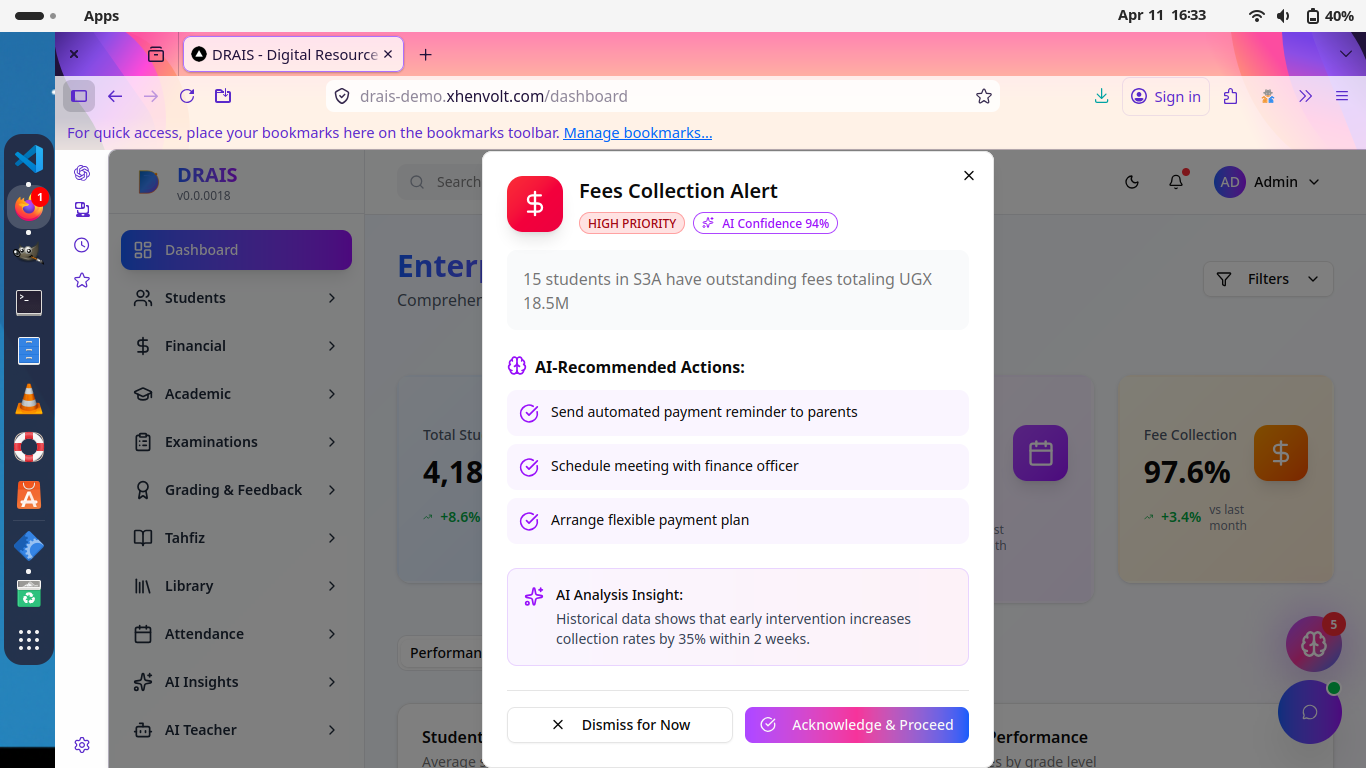This screenshot has height=768, width=1366.
Task: Open the Firefox sidebar bookmarks star
Action: click(82, 281)
